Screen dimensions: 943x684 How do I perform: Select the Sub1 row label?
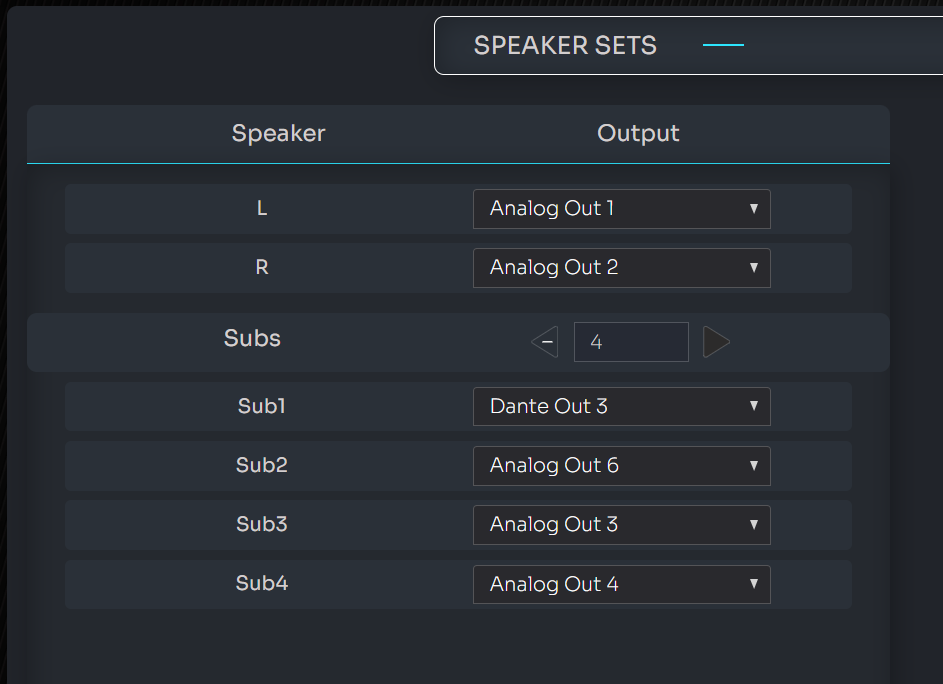pos(262,407)
